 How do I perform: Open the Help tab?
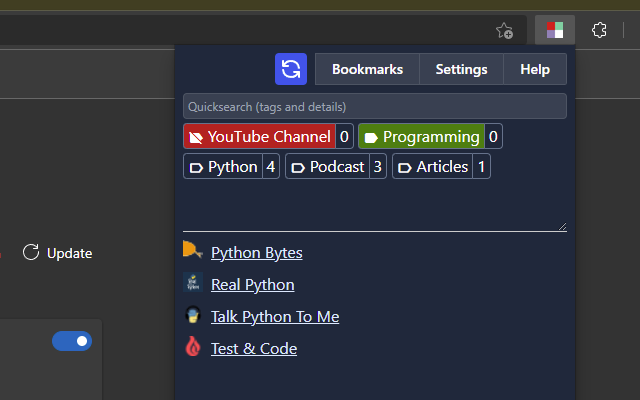(x=535, y=69)
